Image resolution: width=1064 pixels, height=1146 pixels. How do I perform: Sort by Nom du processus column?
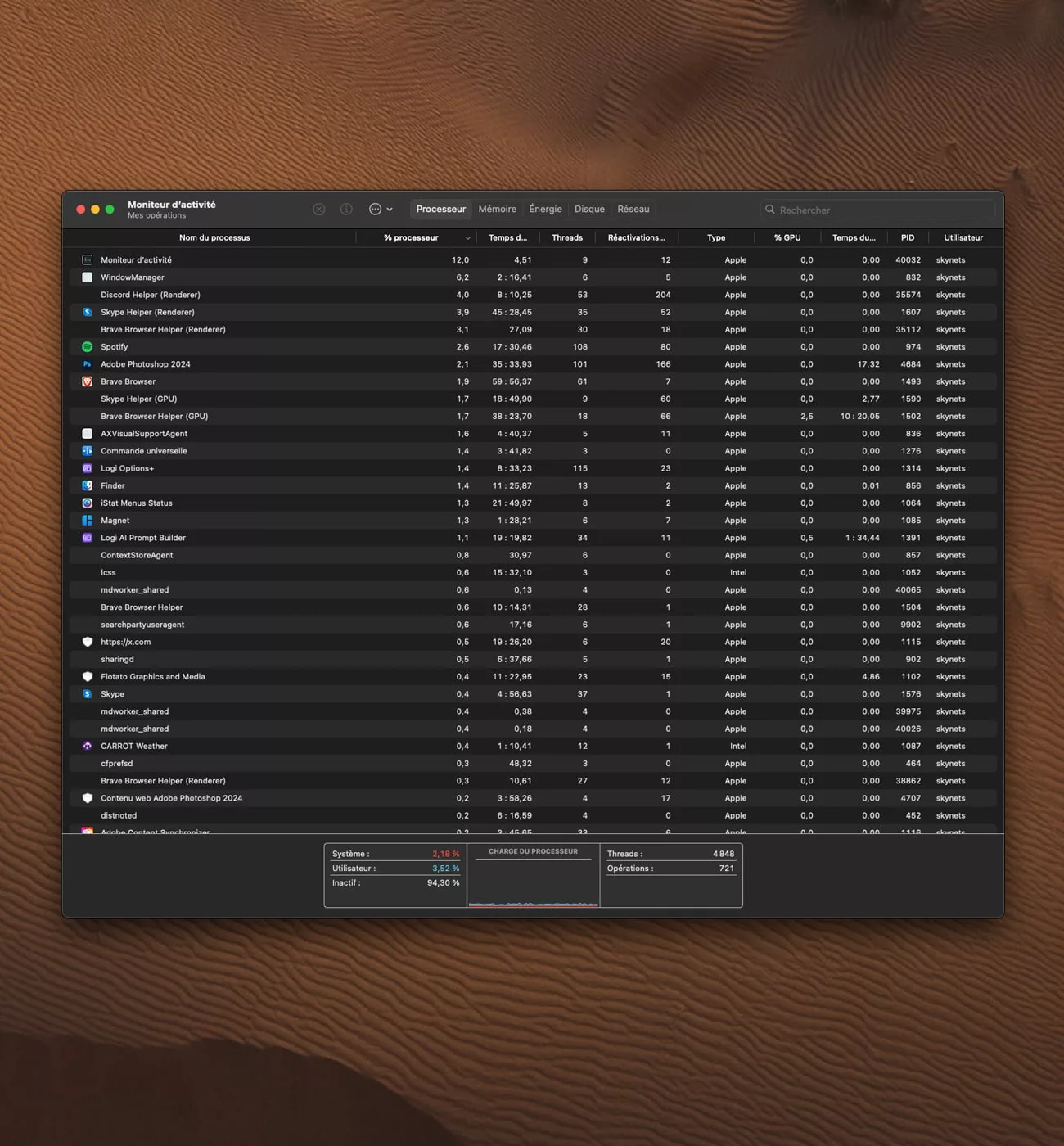pos(214,238)
